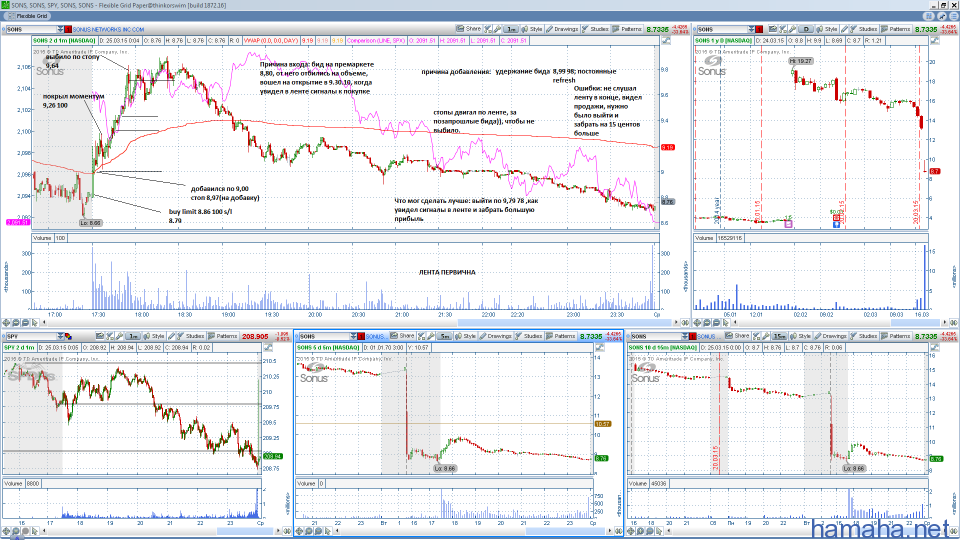
Task: Share the SONS 5m chart
Action: coord(403,336)
